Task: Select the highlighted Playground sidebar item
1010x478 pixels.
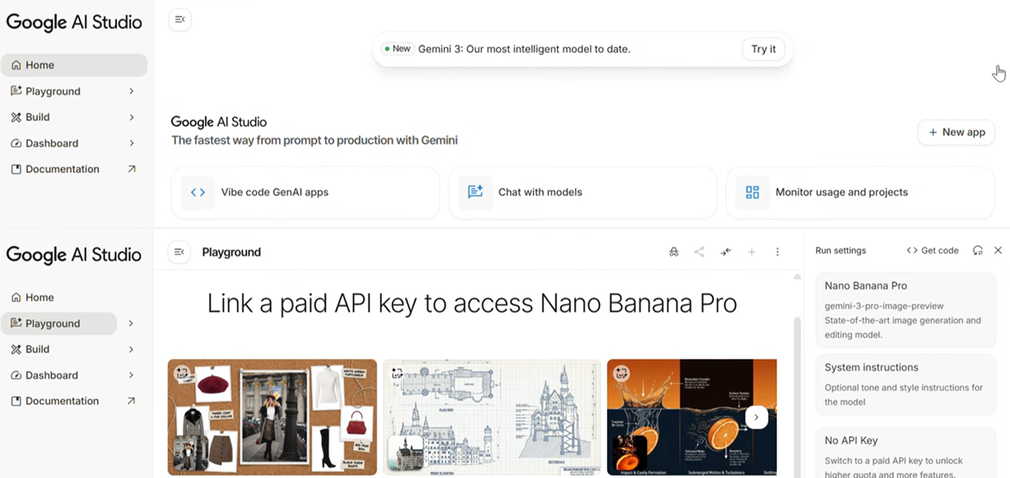Action: [x=59, y=324]
